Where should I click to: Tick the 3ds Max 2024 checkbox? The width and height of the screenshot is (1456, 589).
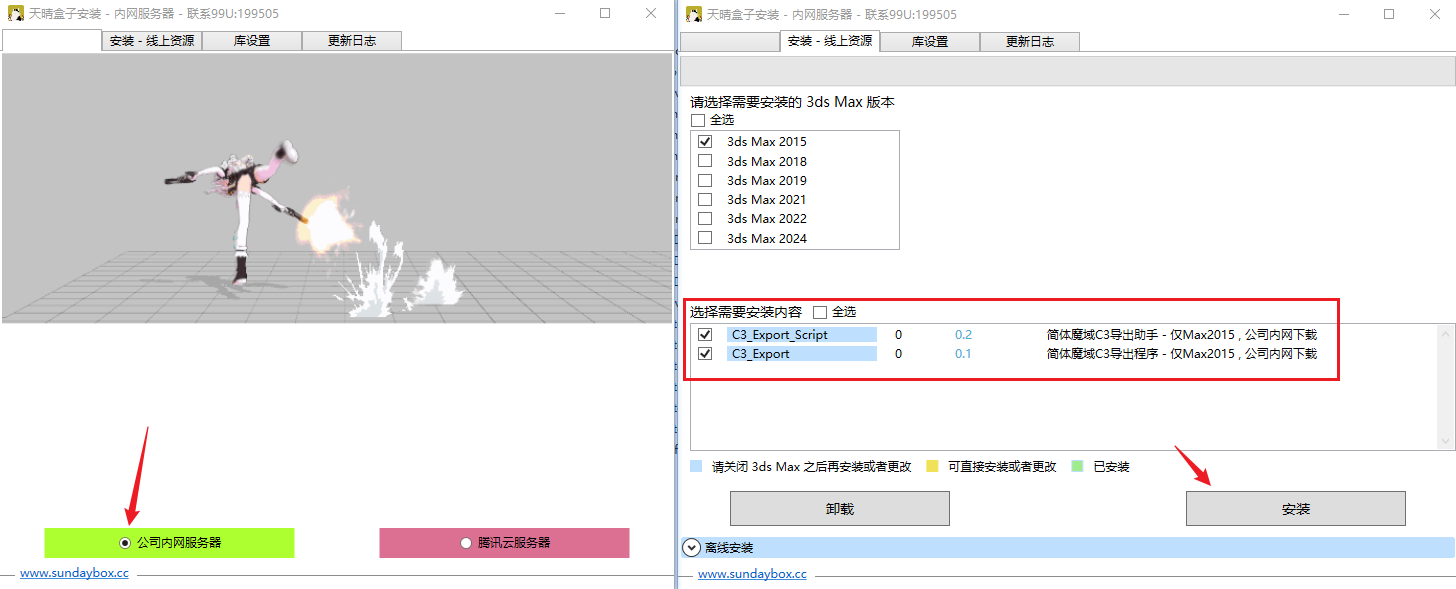pyautogui.click(x=705, y=238)
